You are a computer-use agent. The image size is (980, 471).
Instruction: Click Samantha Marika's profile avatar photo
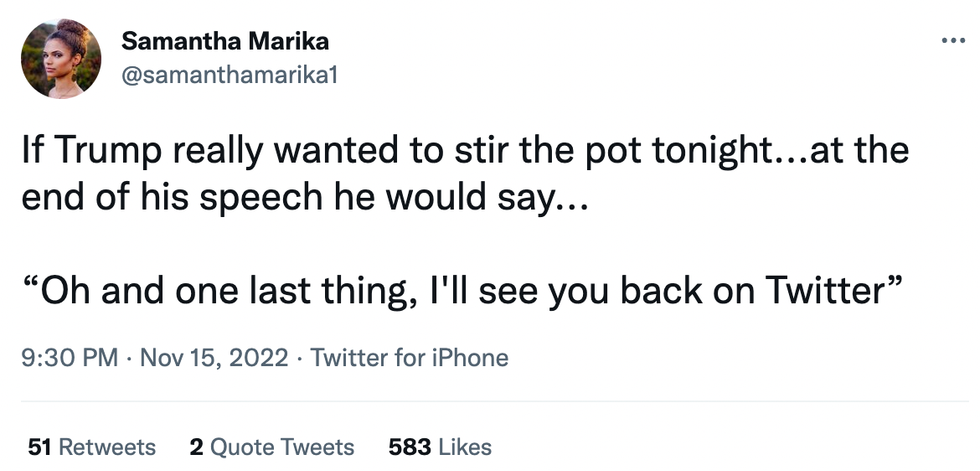pyautogui.click(x=61, y=58)
